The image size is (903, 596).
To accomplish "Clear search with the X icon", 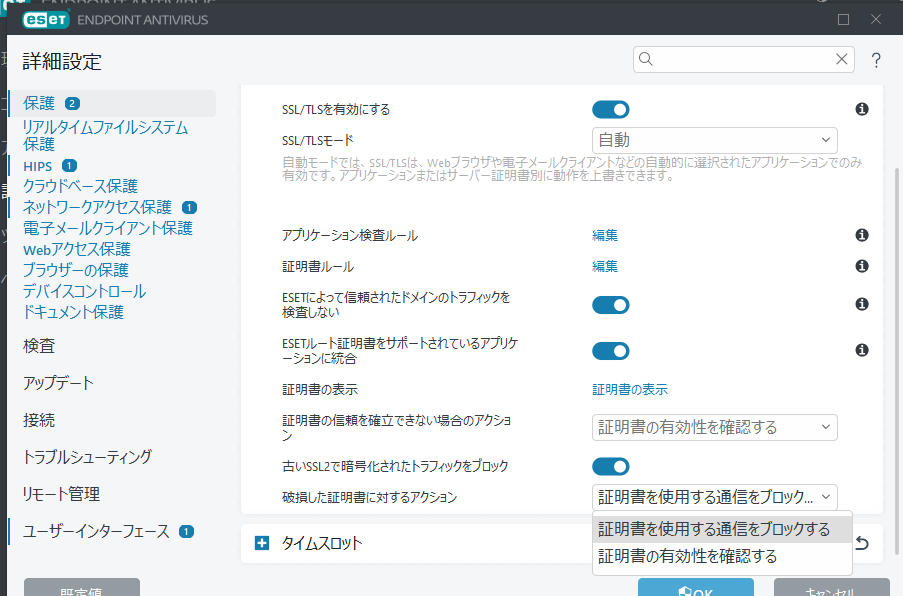I will coord(842,60).
